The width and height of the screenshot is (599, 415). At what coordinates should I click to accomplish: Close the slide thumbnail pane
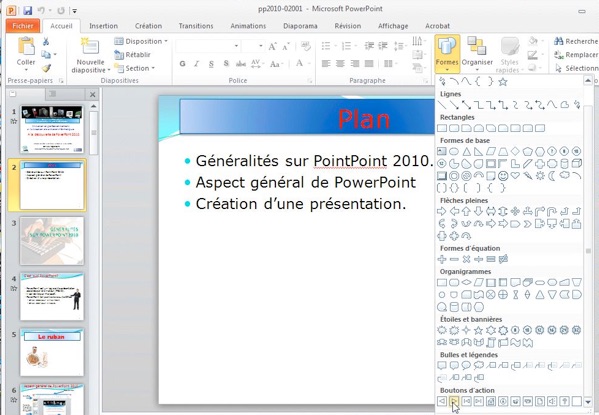pos(92,94)
